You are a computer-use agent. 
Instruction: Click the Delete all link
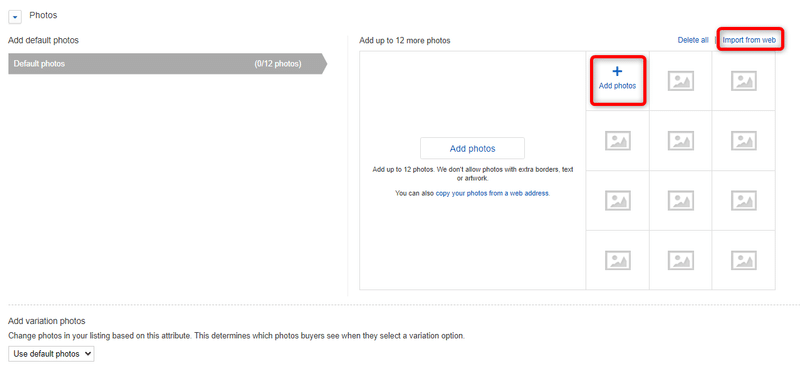click(x=693, y=40)
